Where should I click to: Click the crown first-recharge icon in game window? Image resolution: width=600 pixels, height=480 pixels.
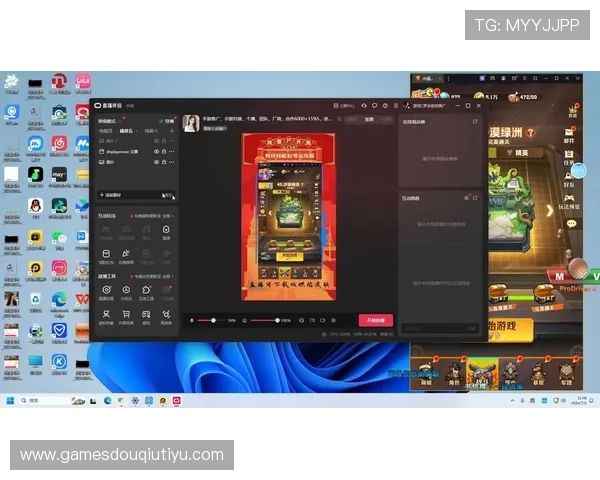(x=573, y=110)
